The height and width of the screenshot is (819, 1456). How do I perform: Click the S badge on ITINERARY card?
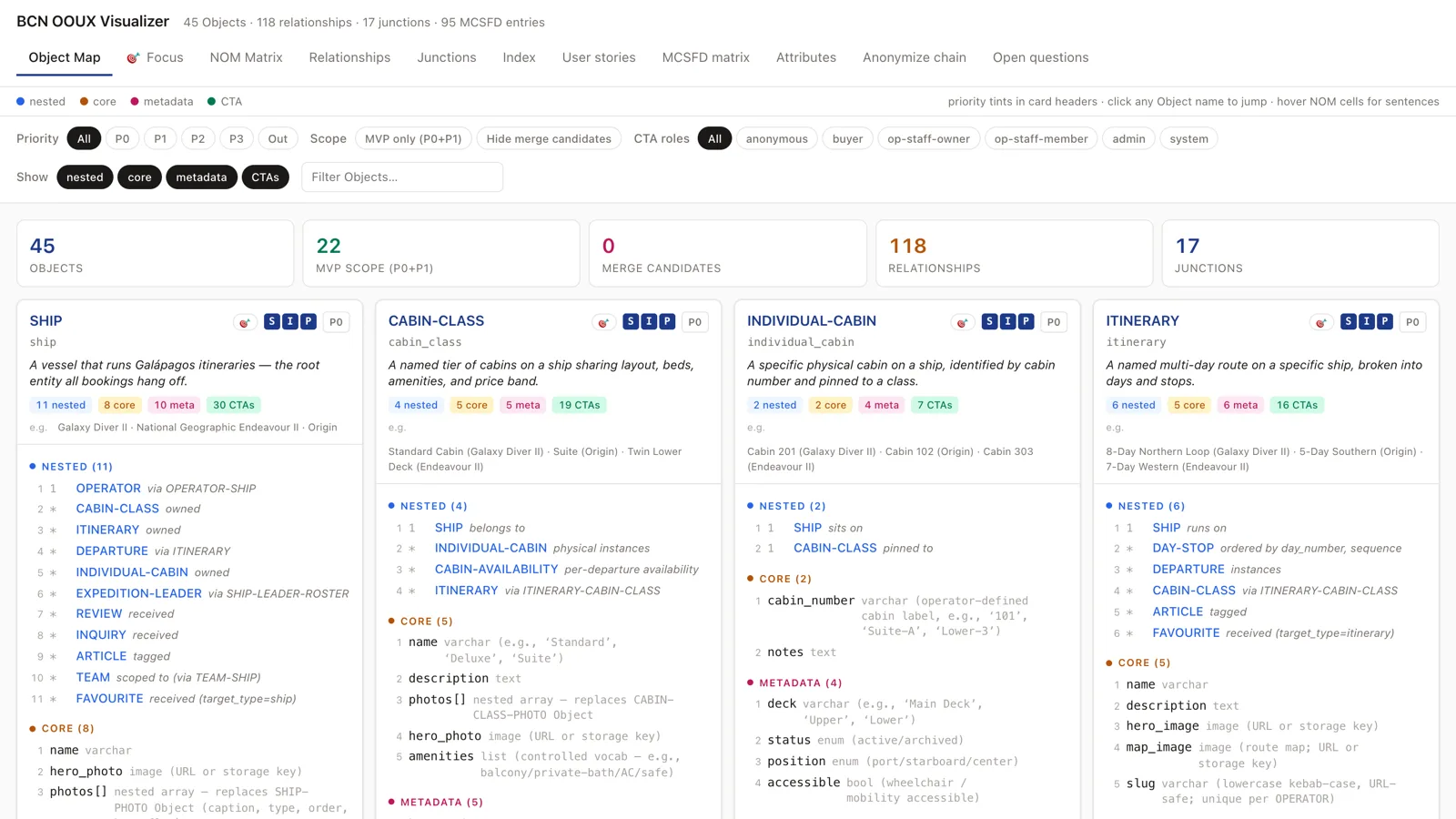[1349, 321]
